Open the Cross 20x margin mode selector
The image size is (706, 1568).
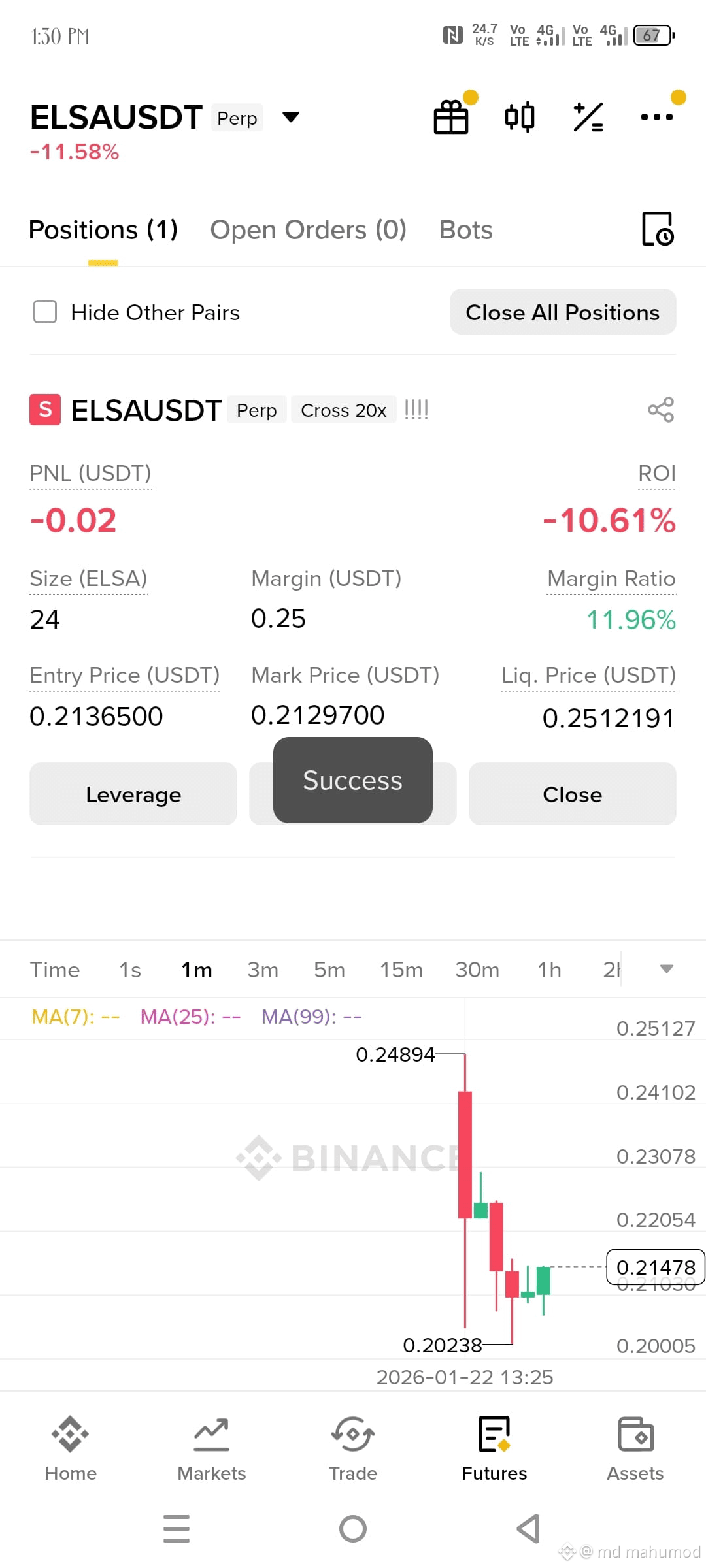tap(344, 410)
